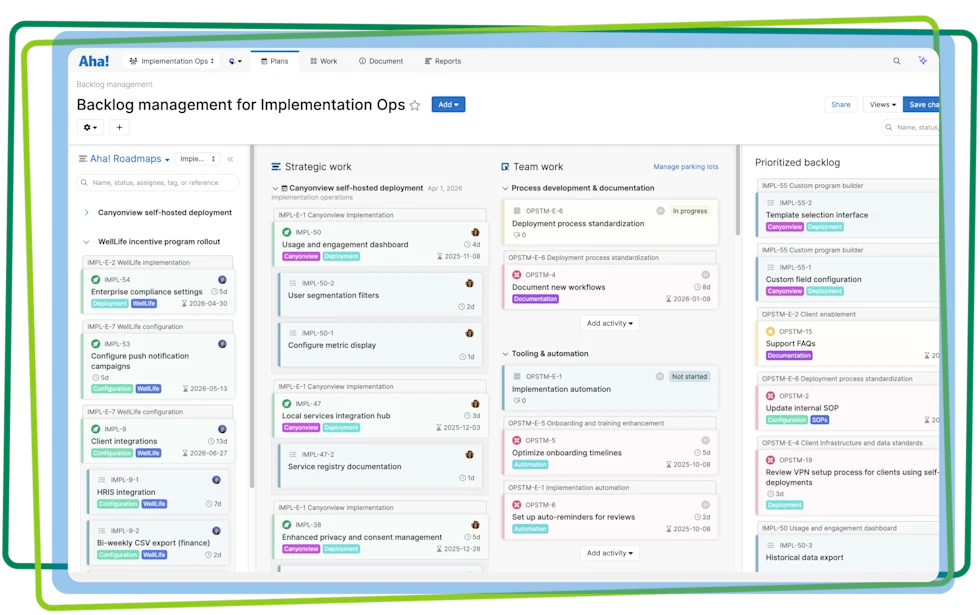Image resolution: width=980 pixels, height=615 pixels.
Task: Switch to the Plans tab
Action: coord(274,61)
